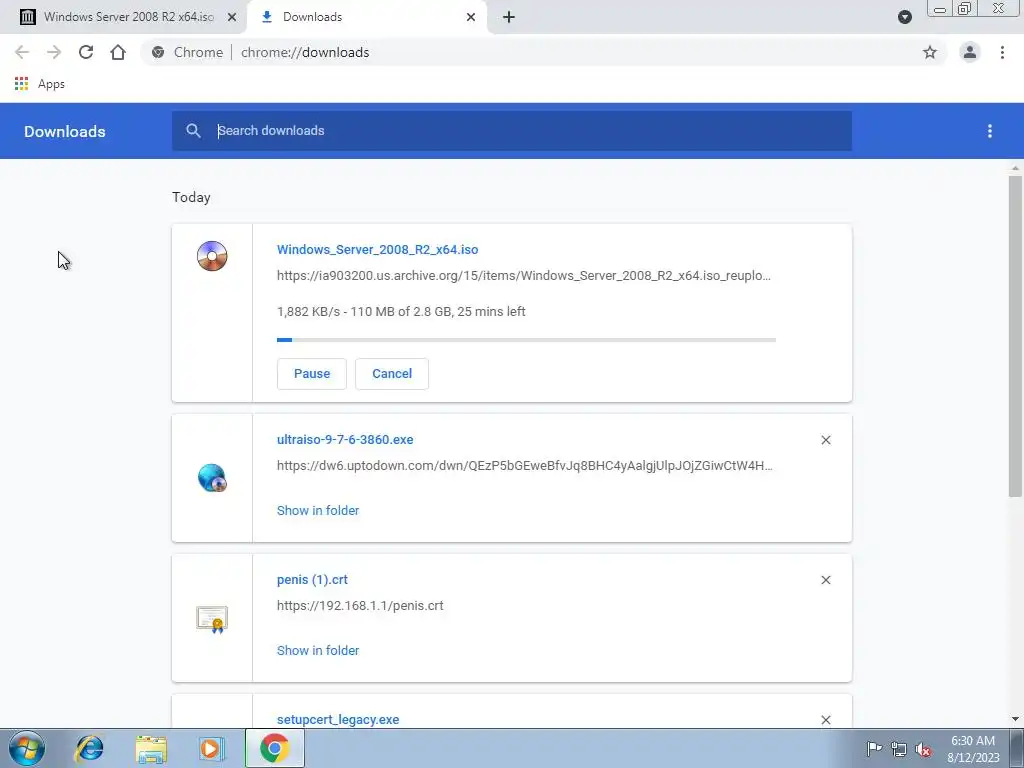Open the setupcert_legacy.exe file link
The image size is (1024, 768).
pos(338,720)
